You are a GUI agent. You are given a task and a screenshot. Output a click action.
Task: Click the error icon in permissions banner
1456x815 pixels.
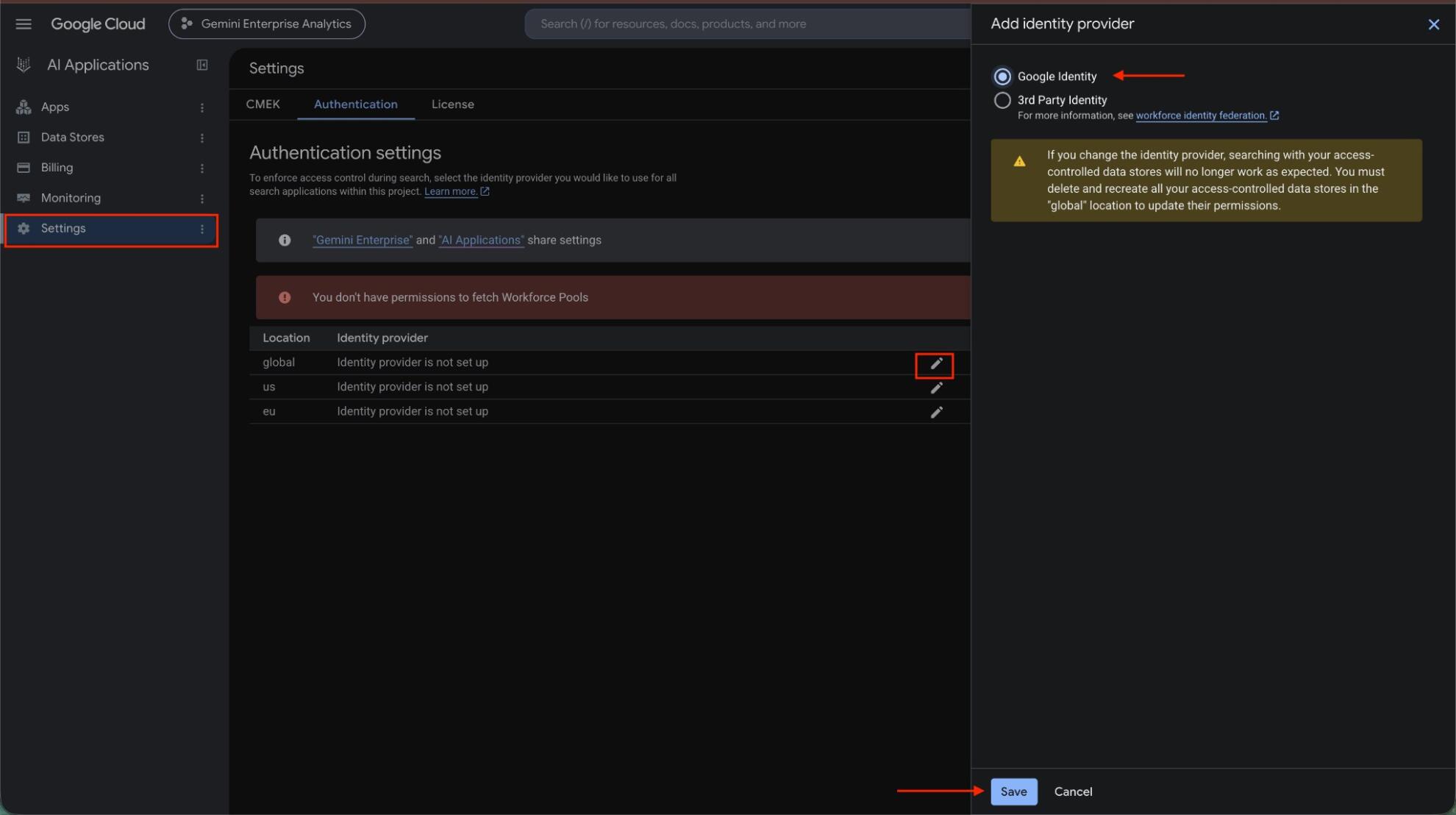click(x=285, y=298)
